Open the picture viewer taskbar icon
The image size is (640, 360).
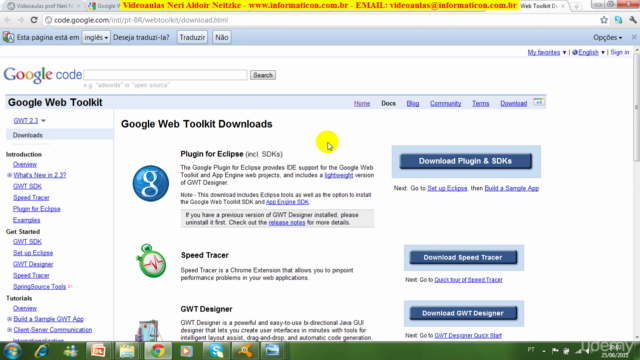pos(273,351)
